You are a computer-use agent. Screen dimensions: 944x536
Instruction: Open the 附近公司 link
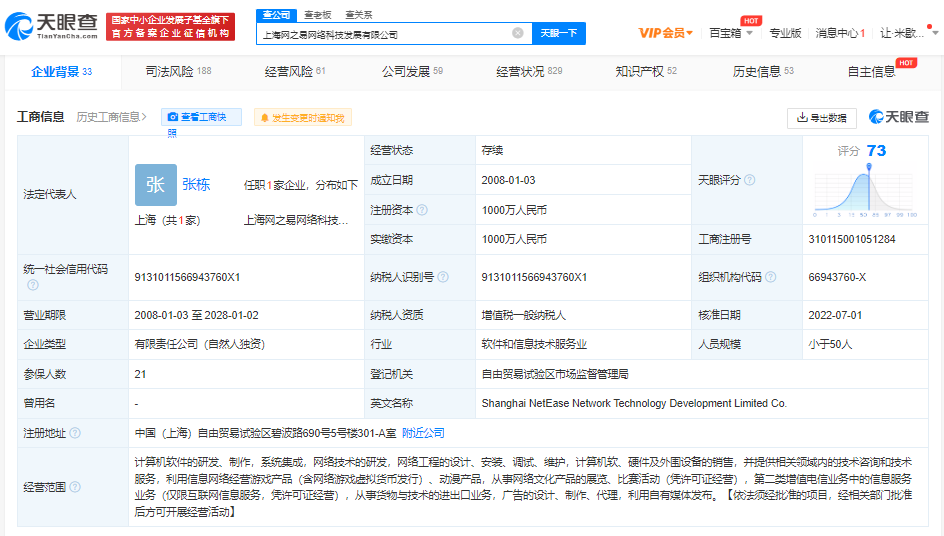coord(423,433)
